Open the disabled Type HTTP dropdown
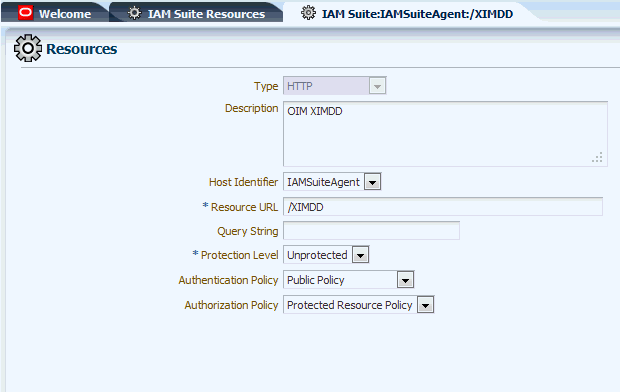 pos(335,86)
